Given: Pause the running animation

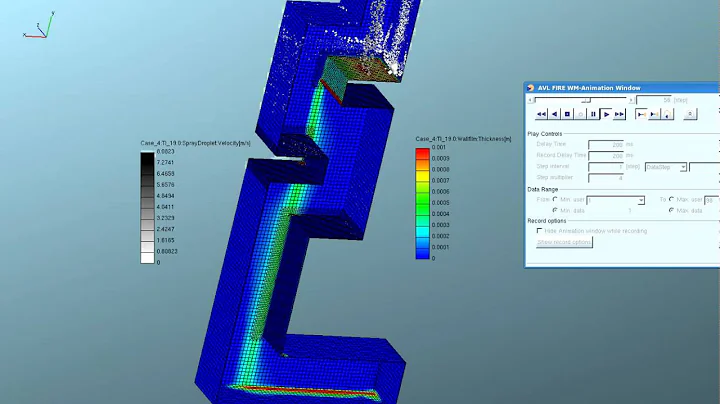Looking at the screenshot, I should tap(593, 114).
